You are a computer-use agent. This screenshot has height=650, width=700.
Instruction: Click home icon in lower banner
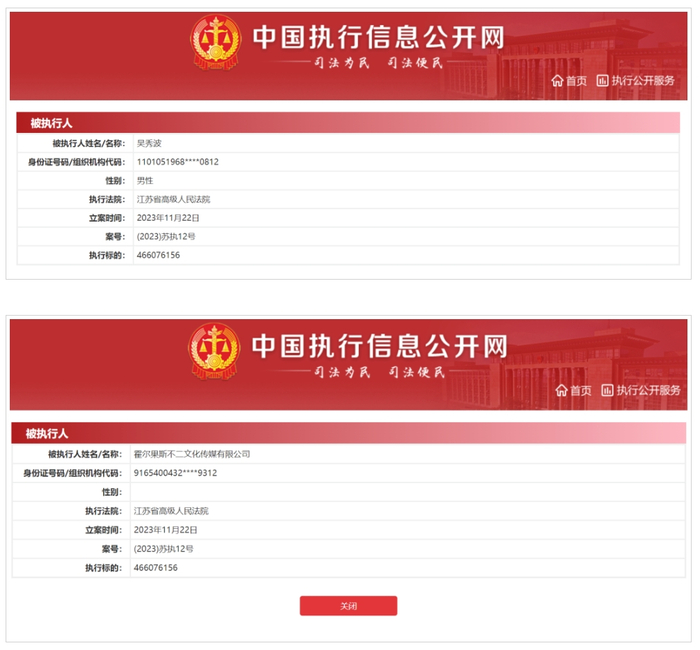pyautogui.click(x=562, y=391)
